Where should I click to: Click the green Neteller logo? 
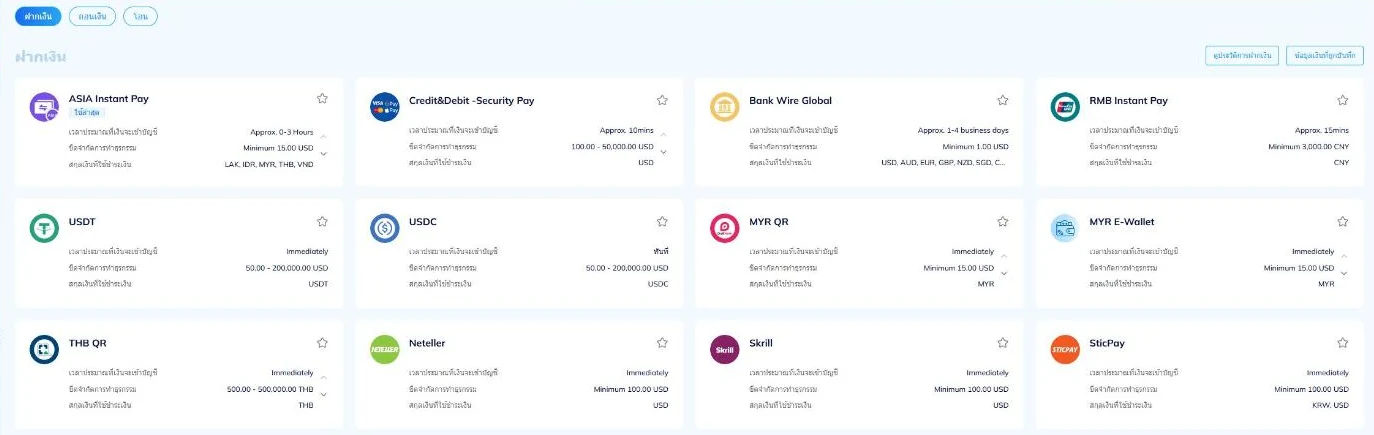384,349
